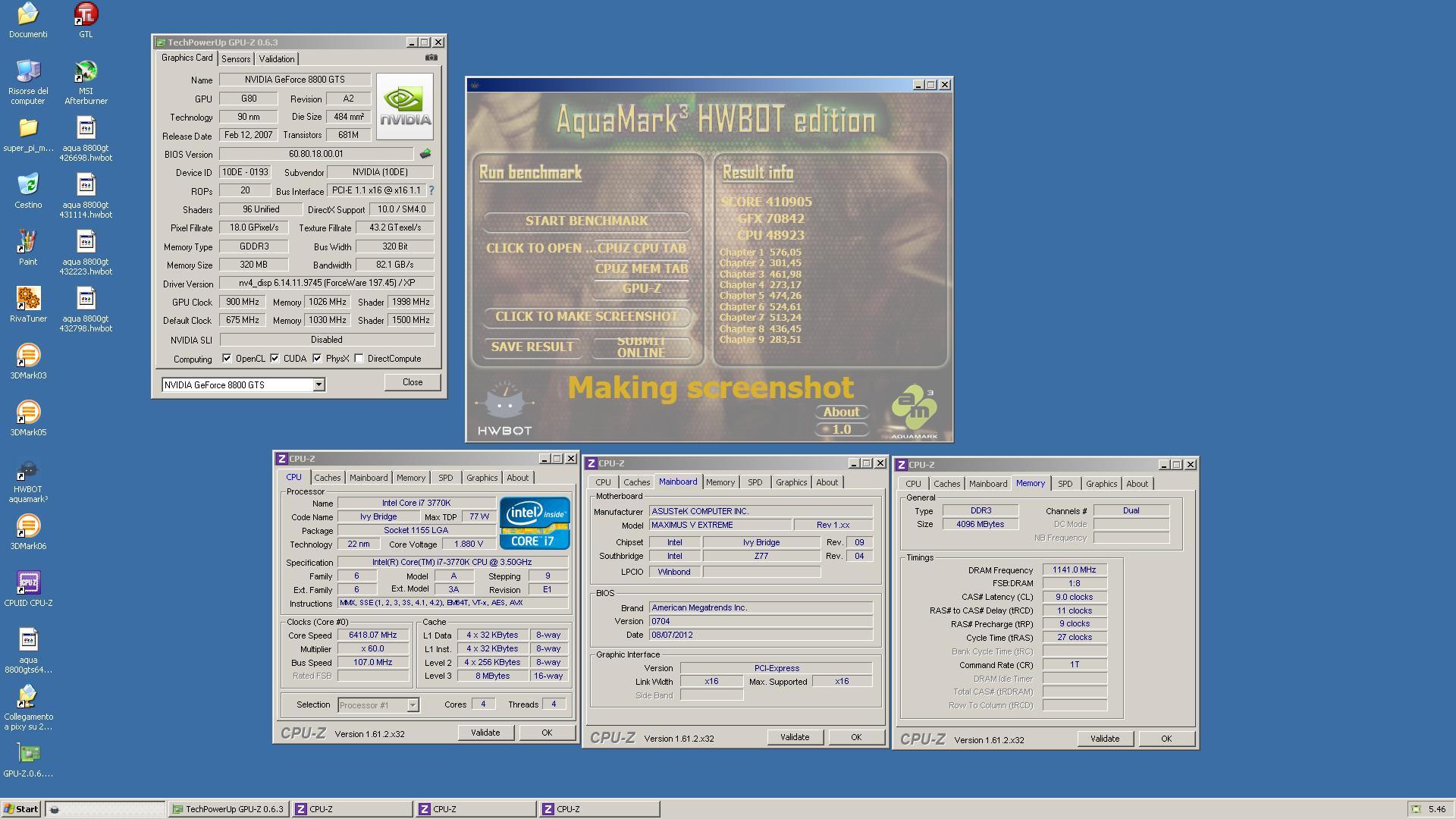Launch 3DMark03 shortcut
1456x819 pixels.
coord(28,361)
